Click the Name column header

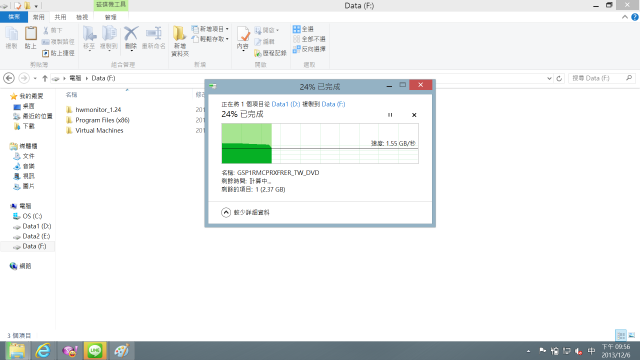(71, 95)
